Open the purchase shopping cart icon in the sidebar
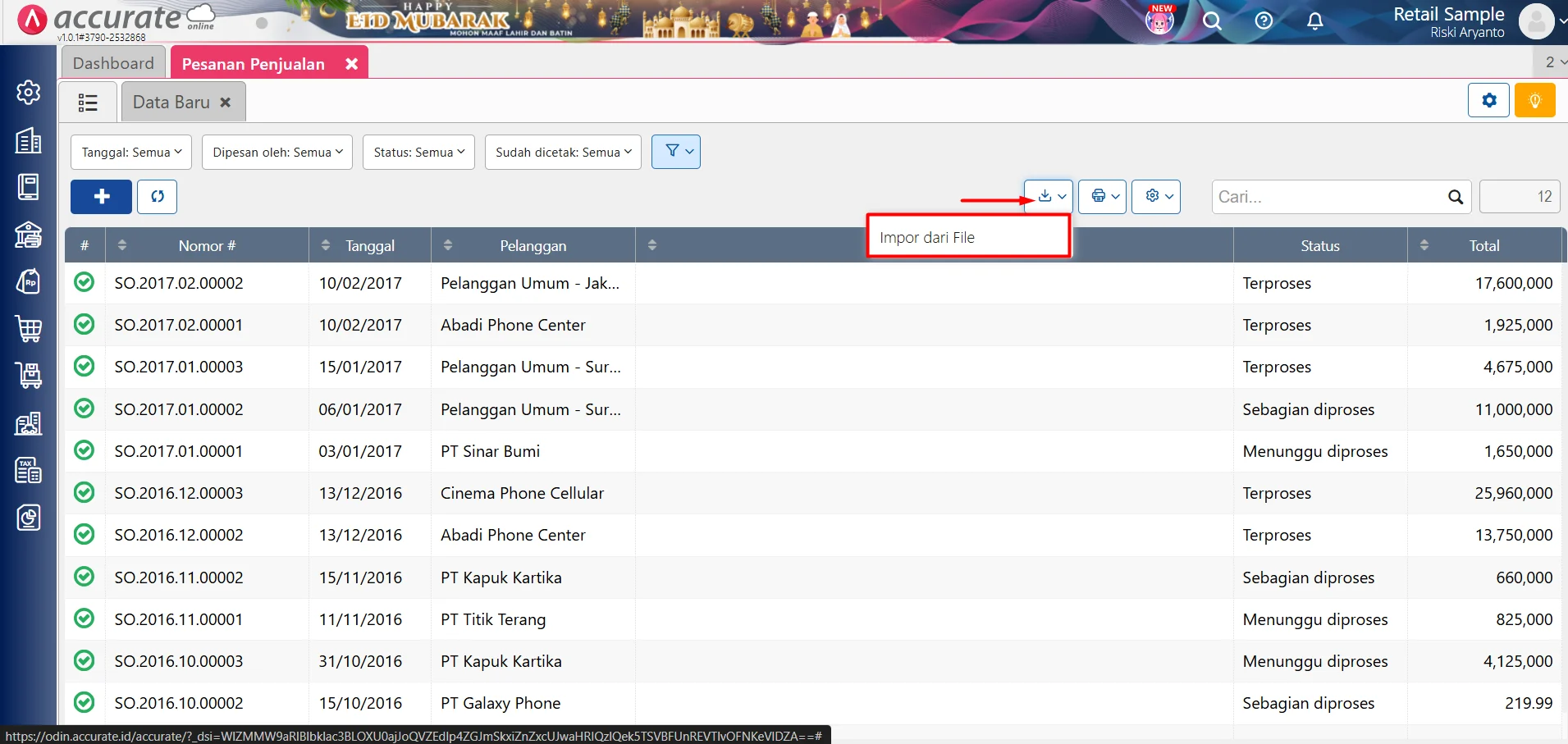Image resolution: width=1568 pixels, height=744 pixels. point(29,329)
